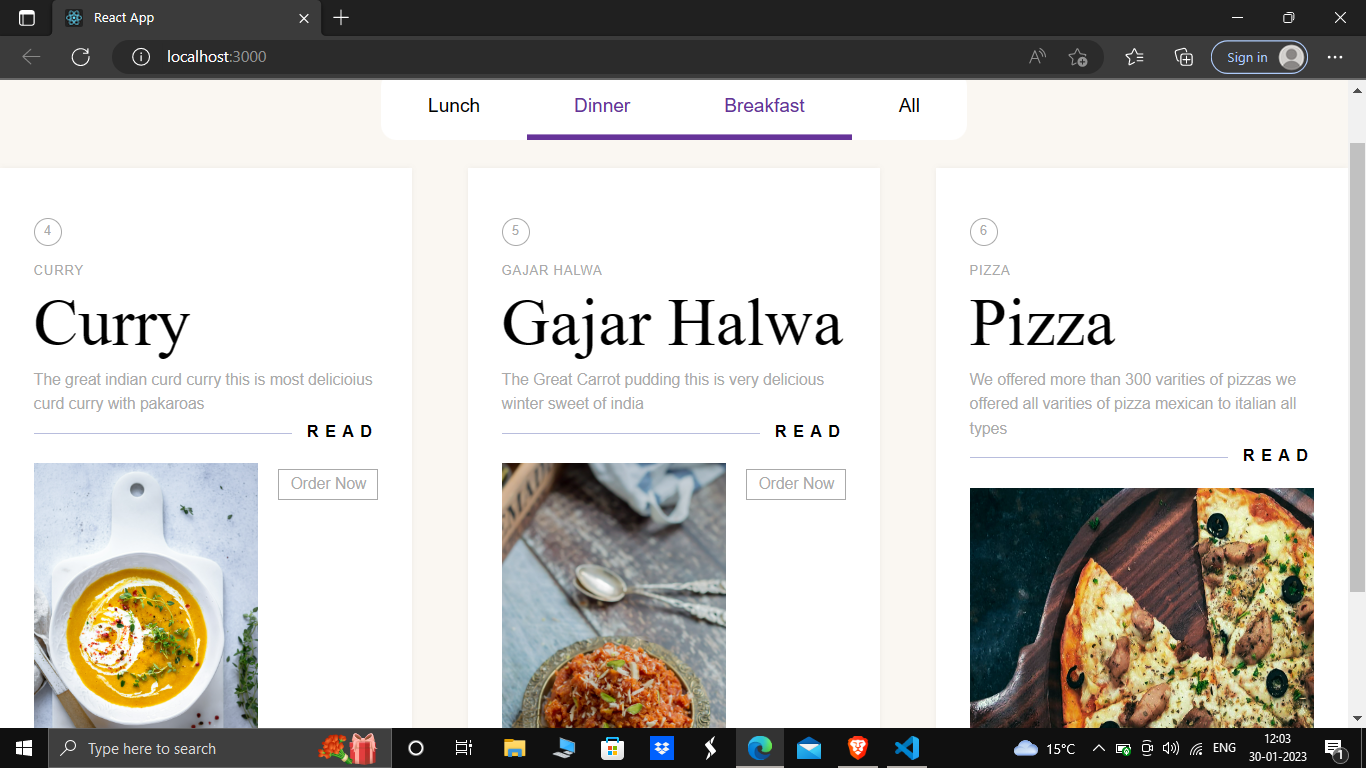Image resolution: width=1366 pixels, height=768 pixels.
Task: Click the Pizza food thumbnail
Action: click(x=1141, y=610)
